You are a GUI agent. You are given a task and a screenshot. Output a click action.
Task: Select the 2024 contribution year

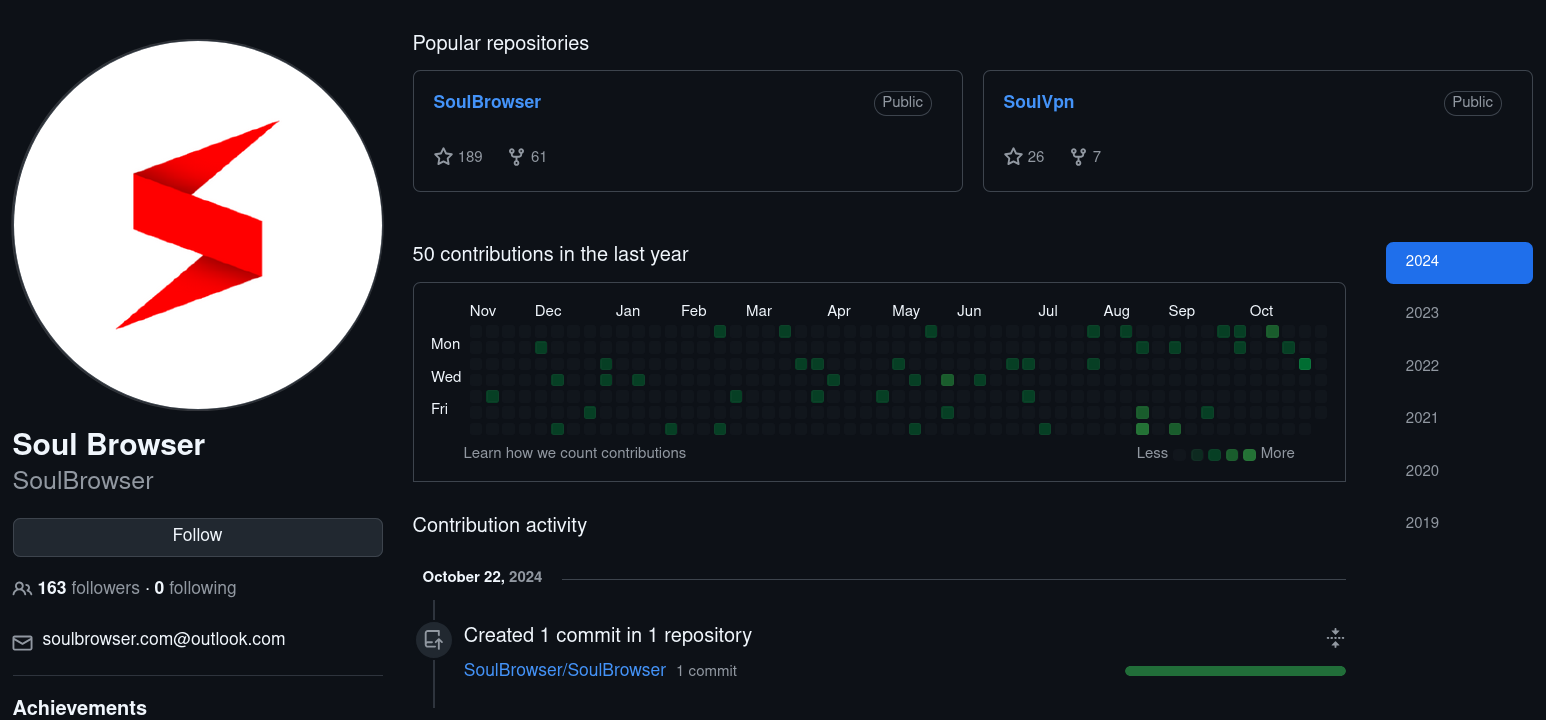(x=1458, y=262)
